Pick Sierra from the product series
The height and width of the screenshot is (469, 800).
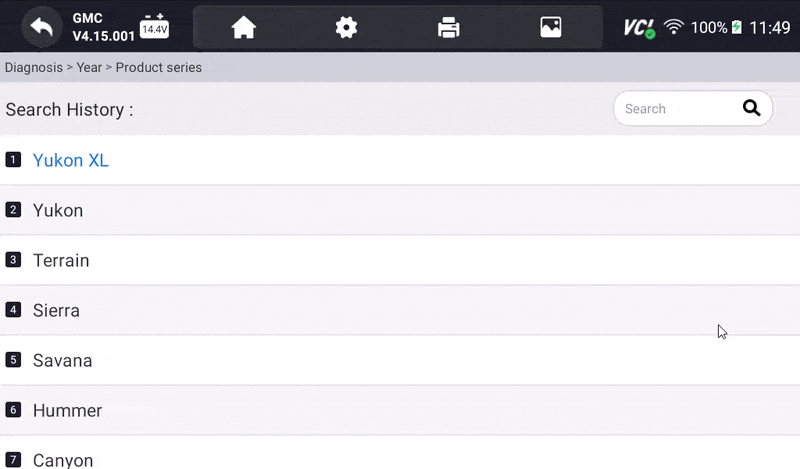click(x=400, y=310)
